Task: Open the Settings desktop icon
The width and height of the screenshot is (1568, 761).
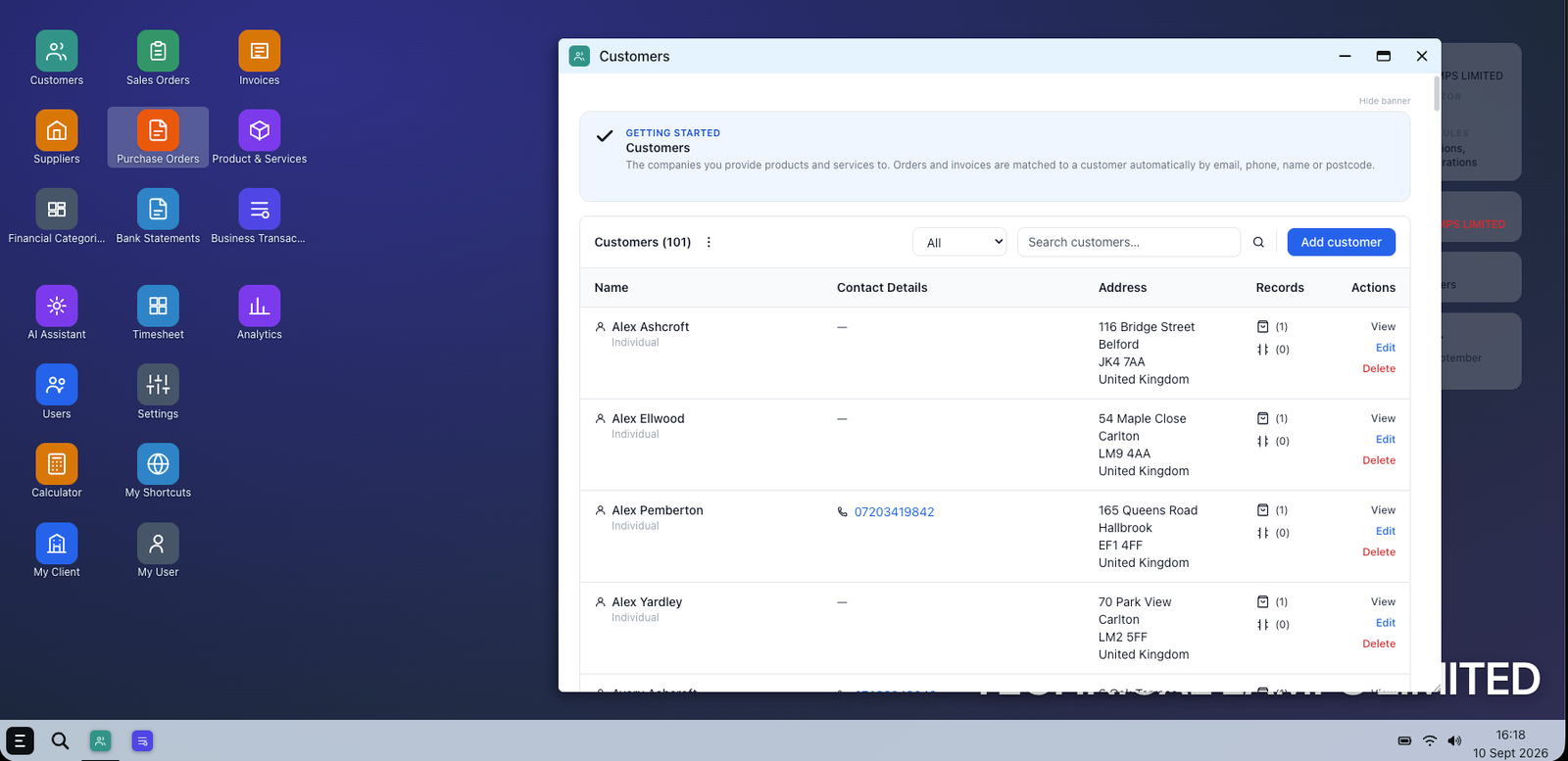Action: 158,392
